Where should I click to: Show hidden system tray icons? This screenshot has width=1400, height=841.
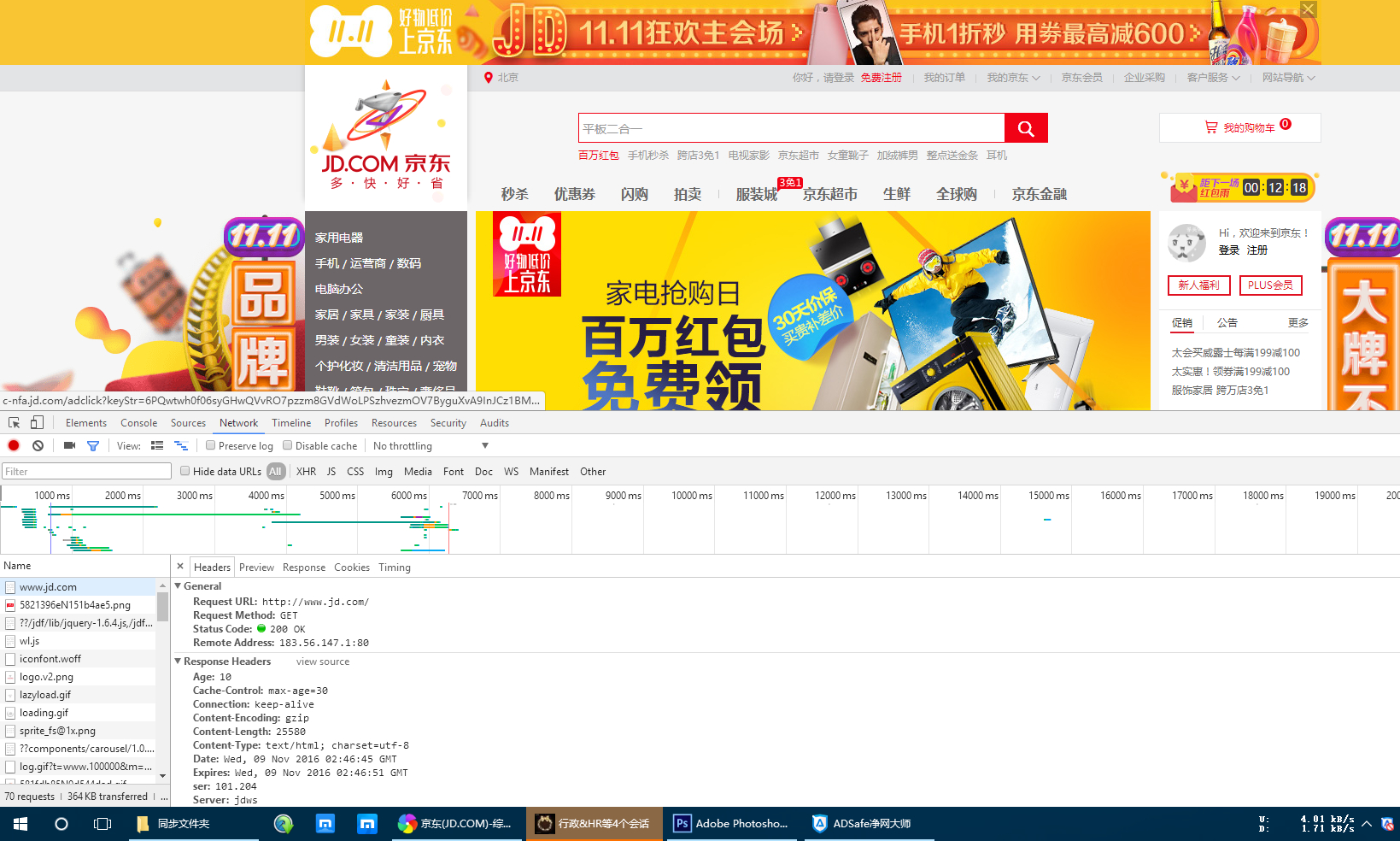1367,824
